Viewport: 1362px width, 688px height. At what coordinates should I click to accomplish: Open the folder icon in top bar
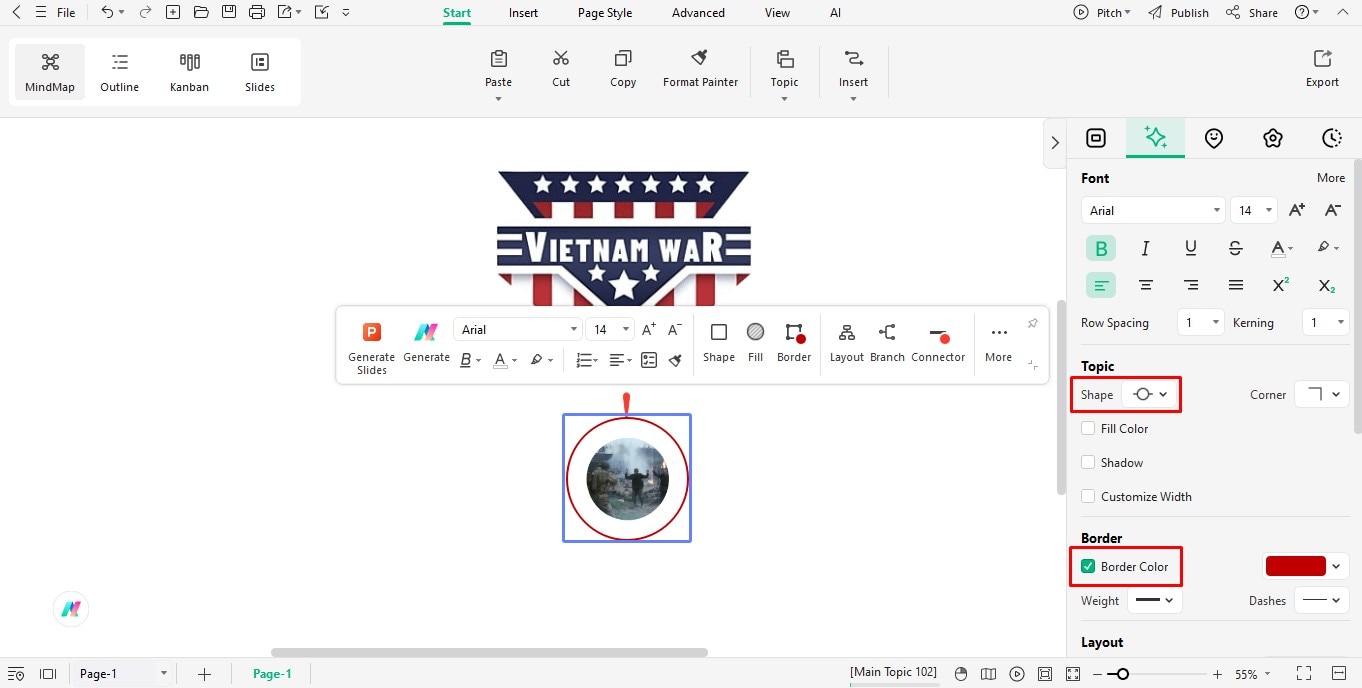point(201,12)
